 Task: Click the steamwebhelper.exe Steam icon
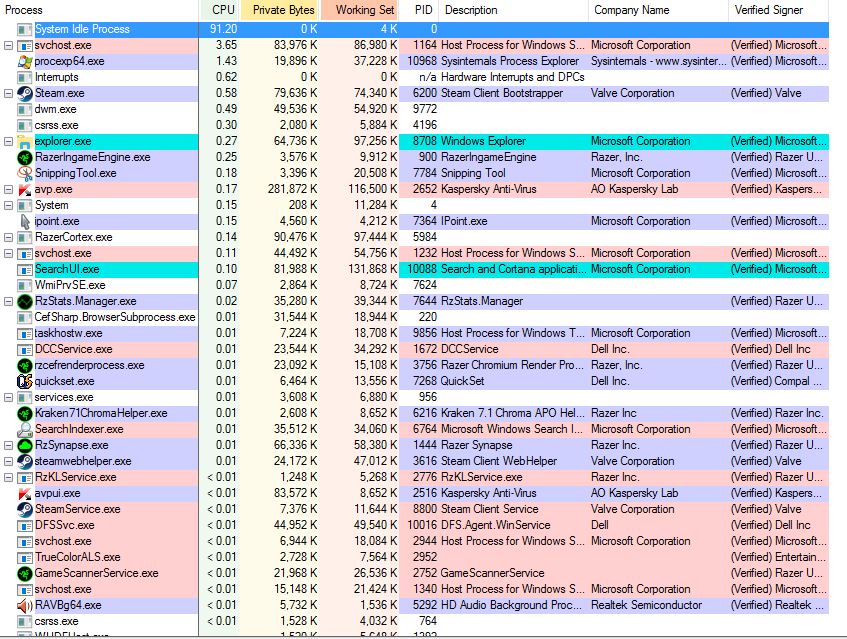pos(25,461)
